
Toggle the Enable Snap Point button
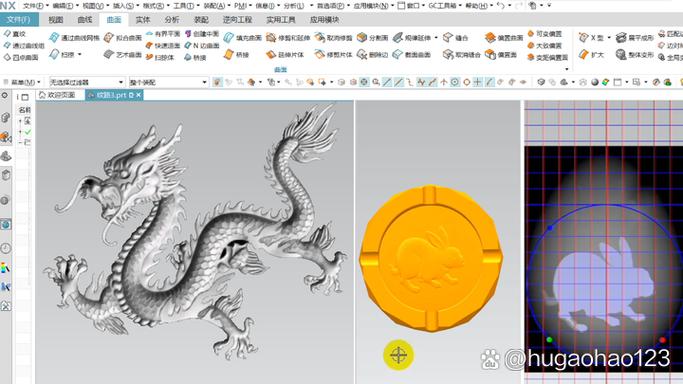click(364, 82)
